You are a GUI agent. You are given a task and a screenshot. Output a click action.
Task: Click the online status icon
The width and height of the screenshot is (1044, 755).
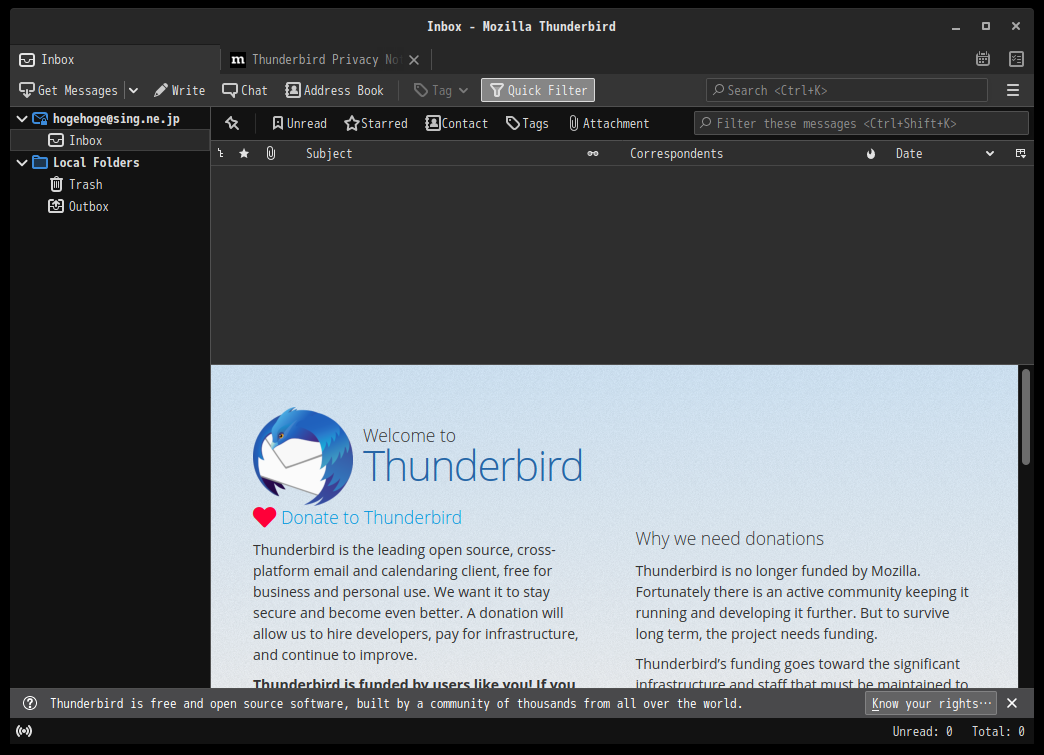coord(24,731)
